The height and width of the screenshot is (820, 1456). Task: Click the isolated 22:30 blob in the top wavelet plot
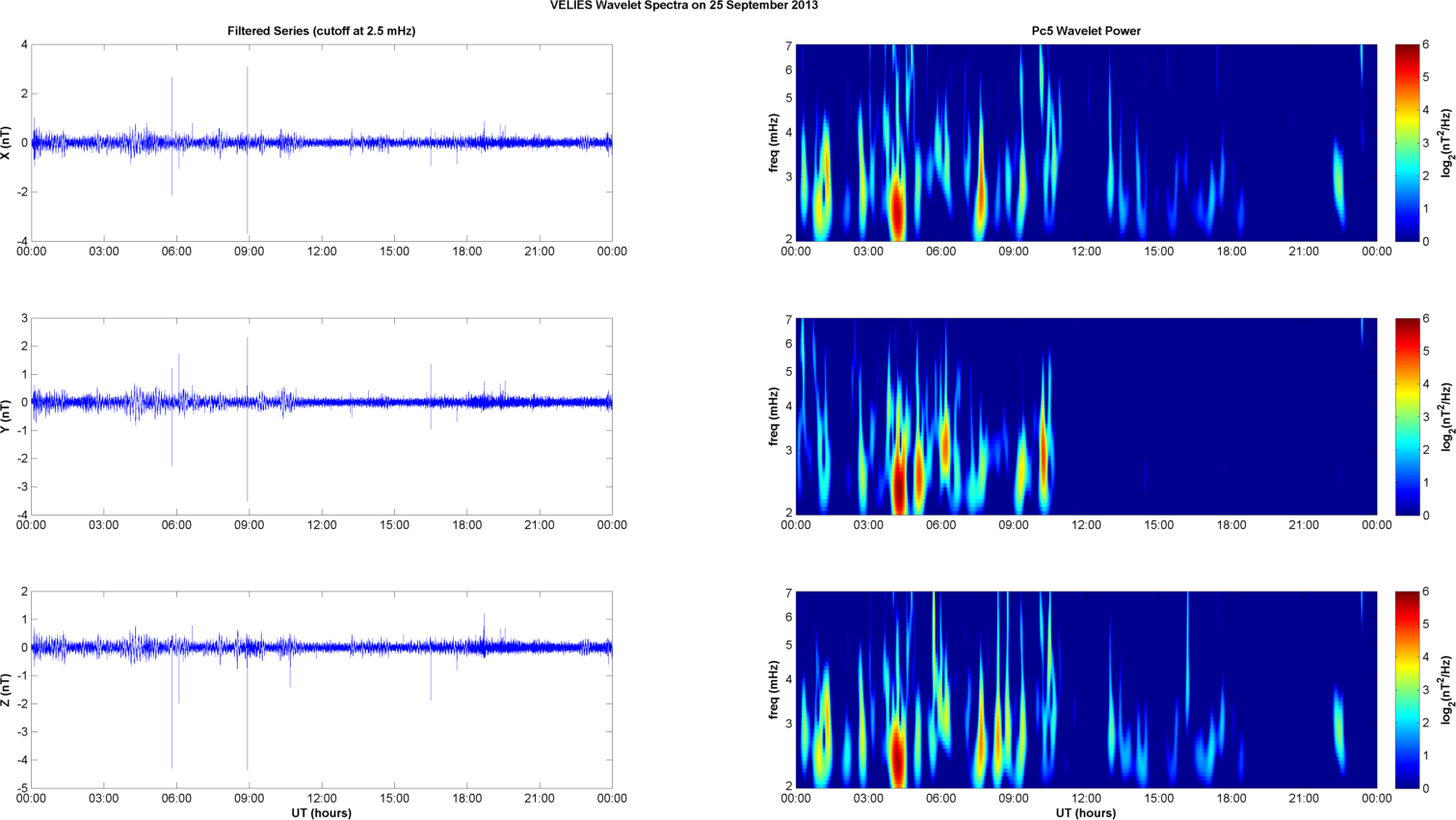(x=1338, y=181)
